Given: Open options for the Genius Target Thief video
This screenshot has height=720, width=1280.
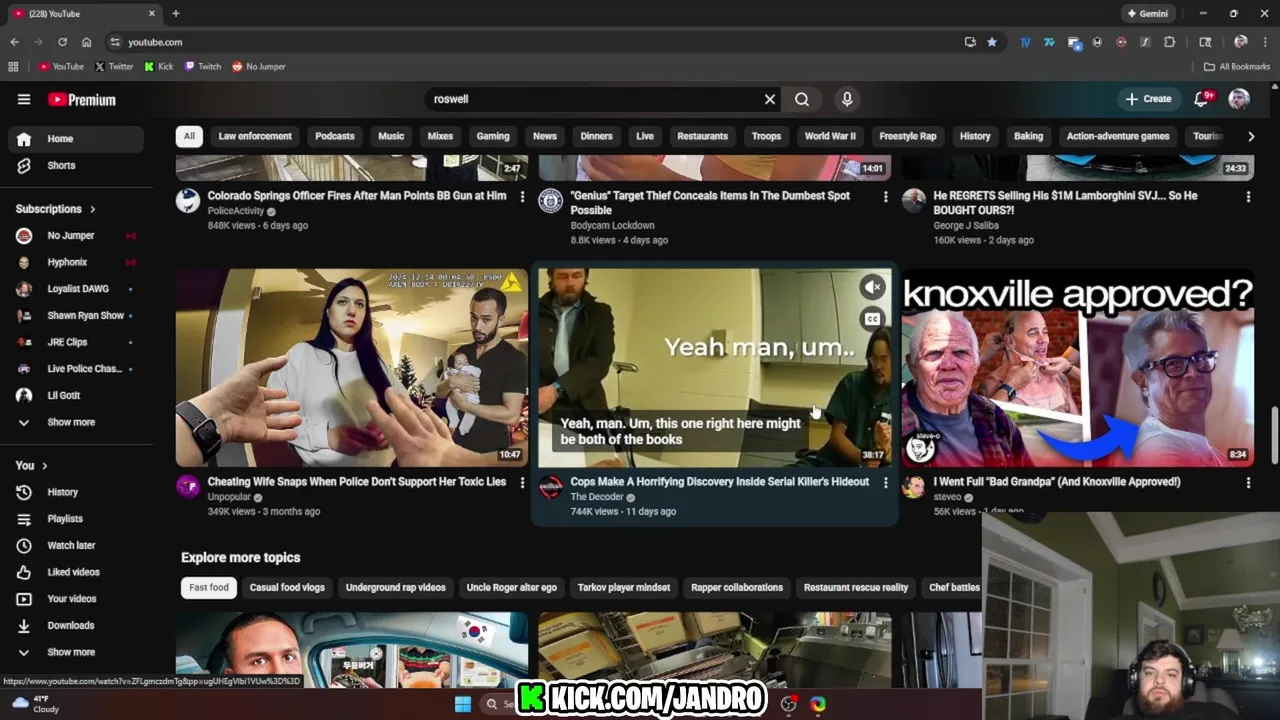Looking at the screenshot, I should 885,197.
